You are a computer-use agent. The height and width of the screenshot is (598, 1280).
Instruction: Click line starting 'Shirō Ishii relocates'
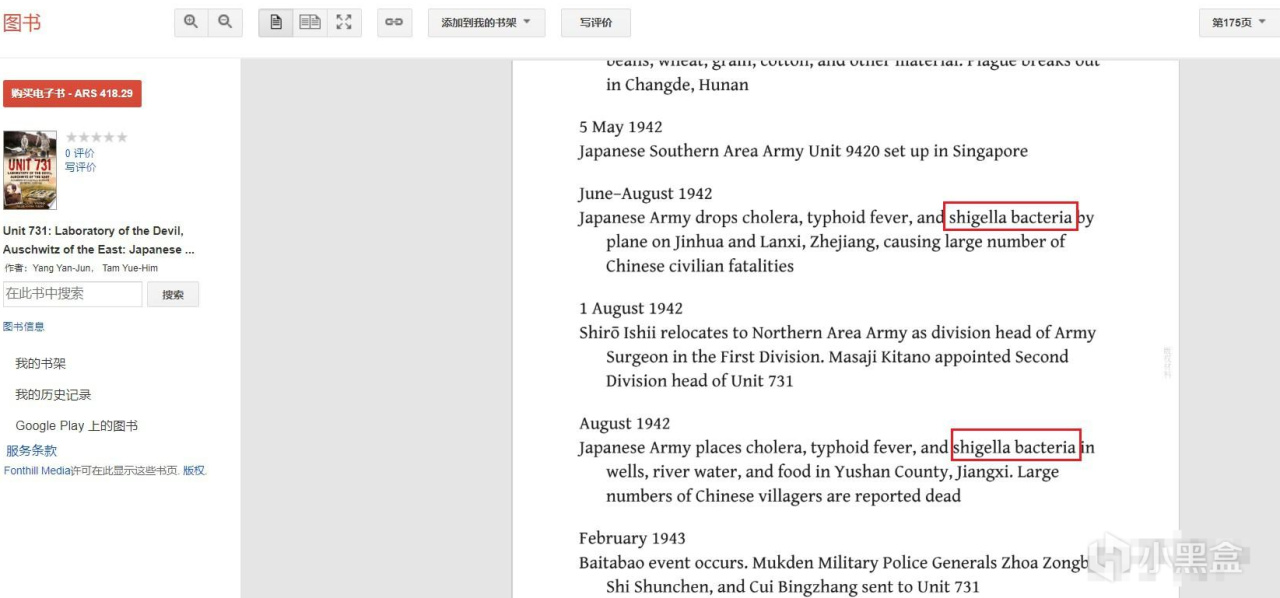pos(837,333)
